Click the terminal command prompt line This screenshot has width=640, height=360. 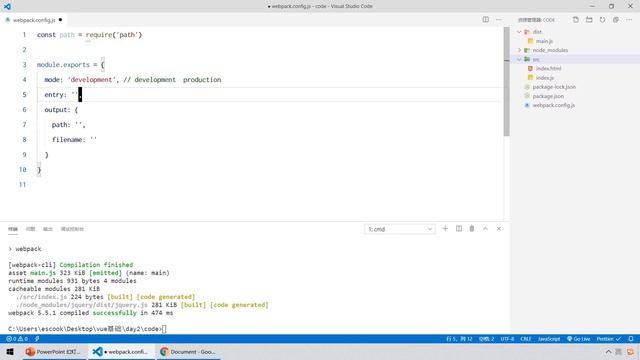click(x=87, y=329)
